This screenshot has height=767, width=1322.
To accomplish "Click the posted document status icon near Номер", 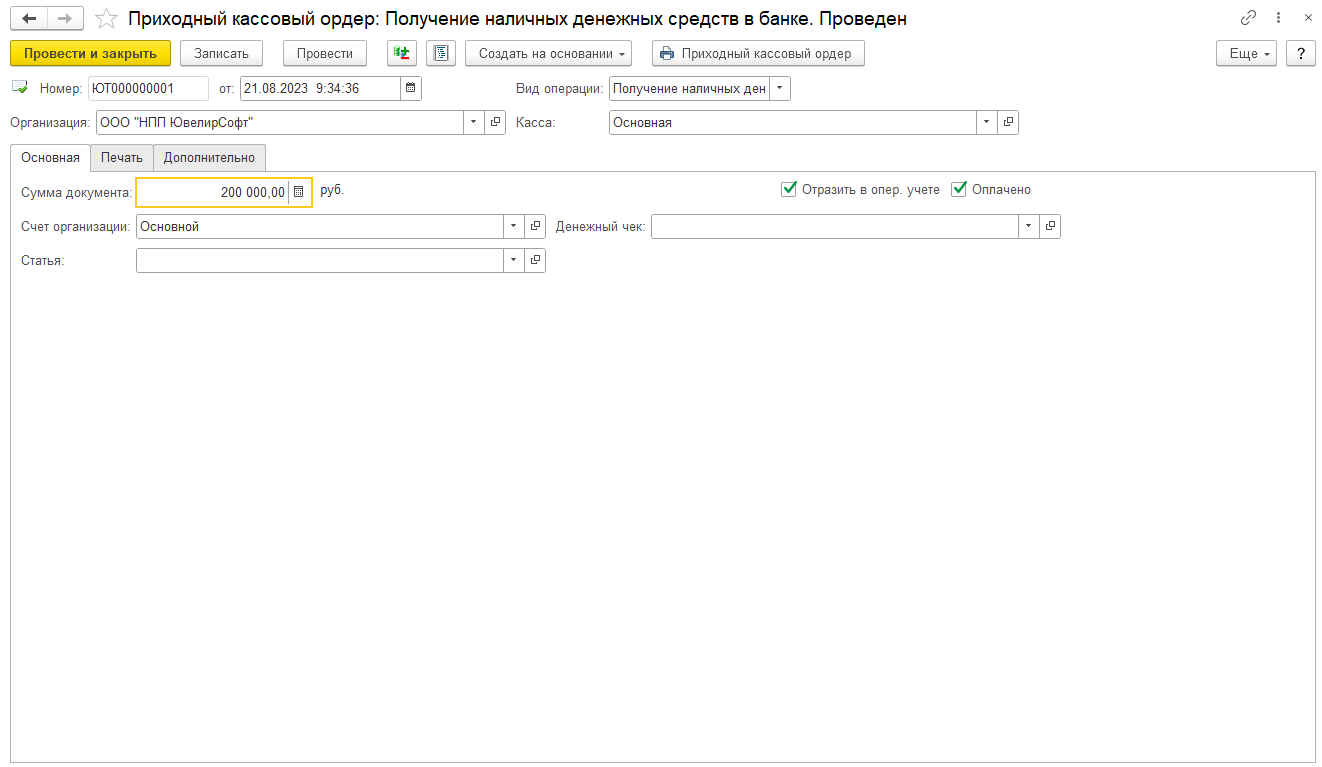I will tap(20, 88).
